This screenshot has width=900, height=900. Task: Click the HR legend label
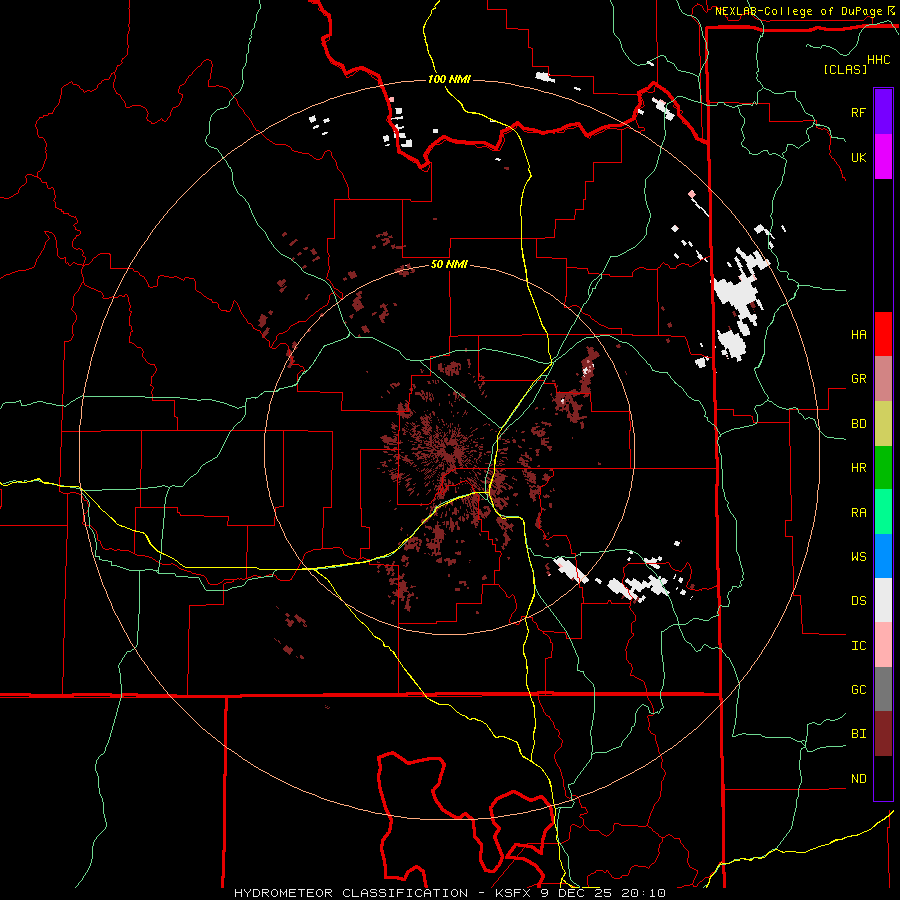(x=858, y=468)
